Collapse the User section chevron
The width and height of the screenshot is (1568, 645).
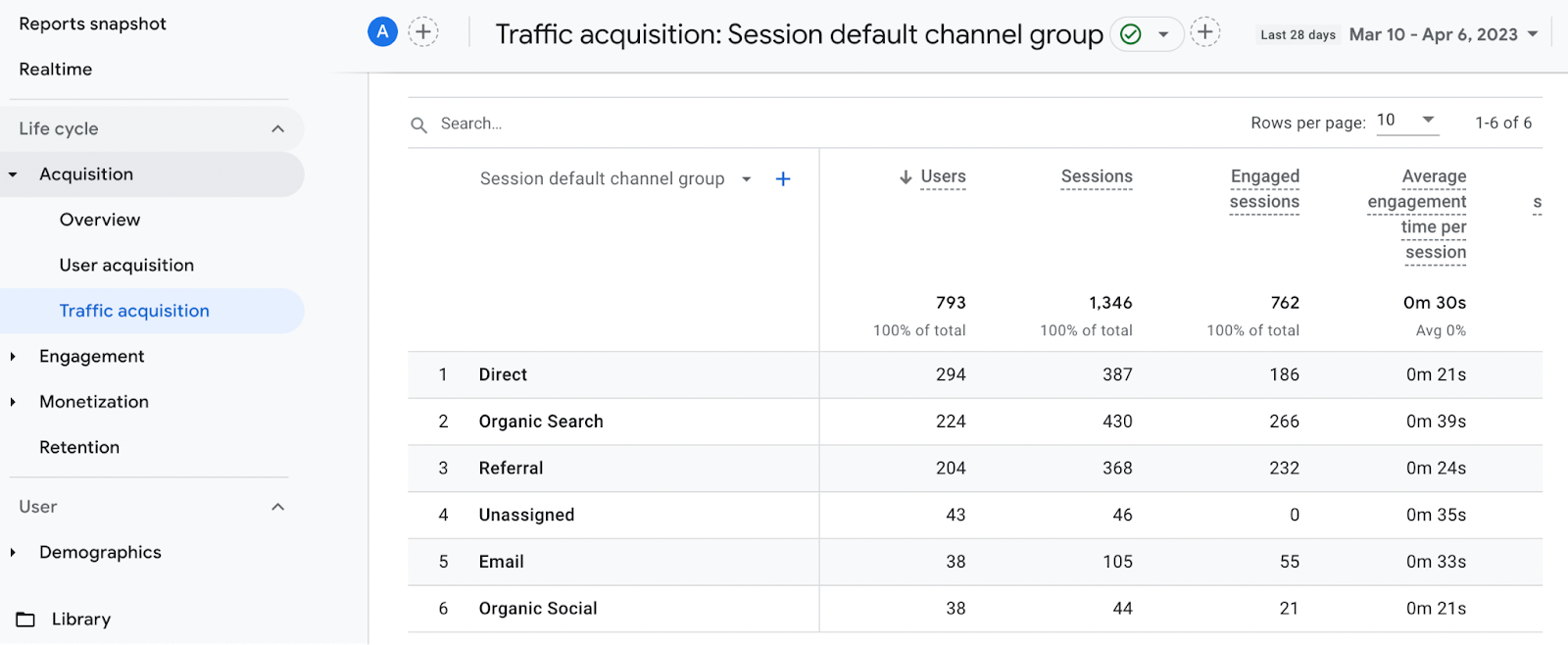coord(278,507)
